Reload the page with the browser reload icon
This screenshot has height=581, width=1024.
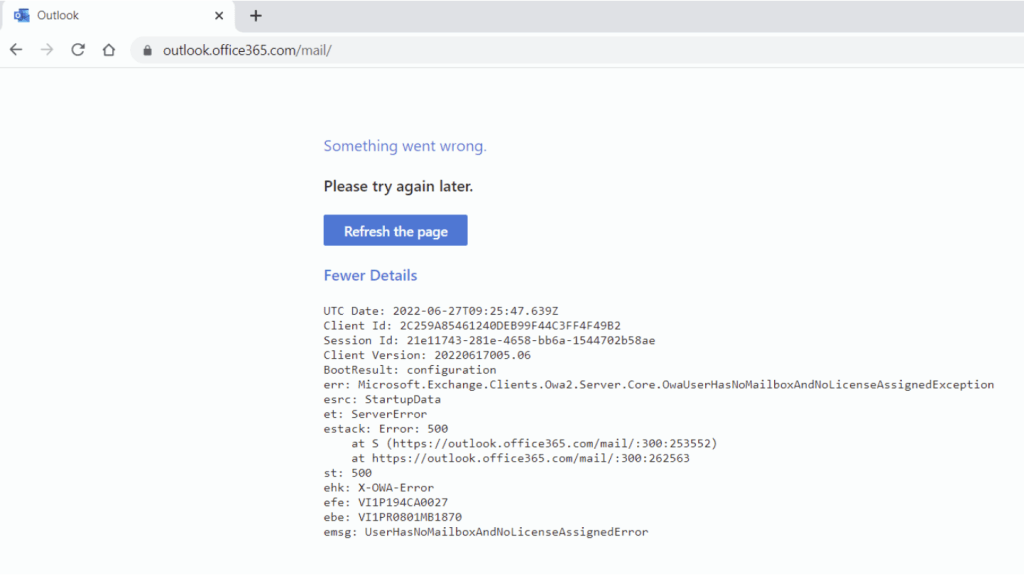78,50
